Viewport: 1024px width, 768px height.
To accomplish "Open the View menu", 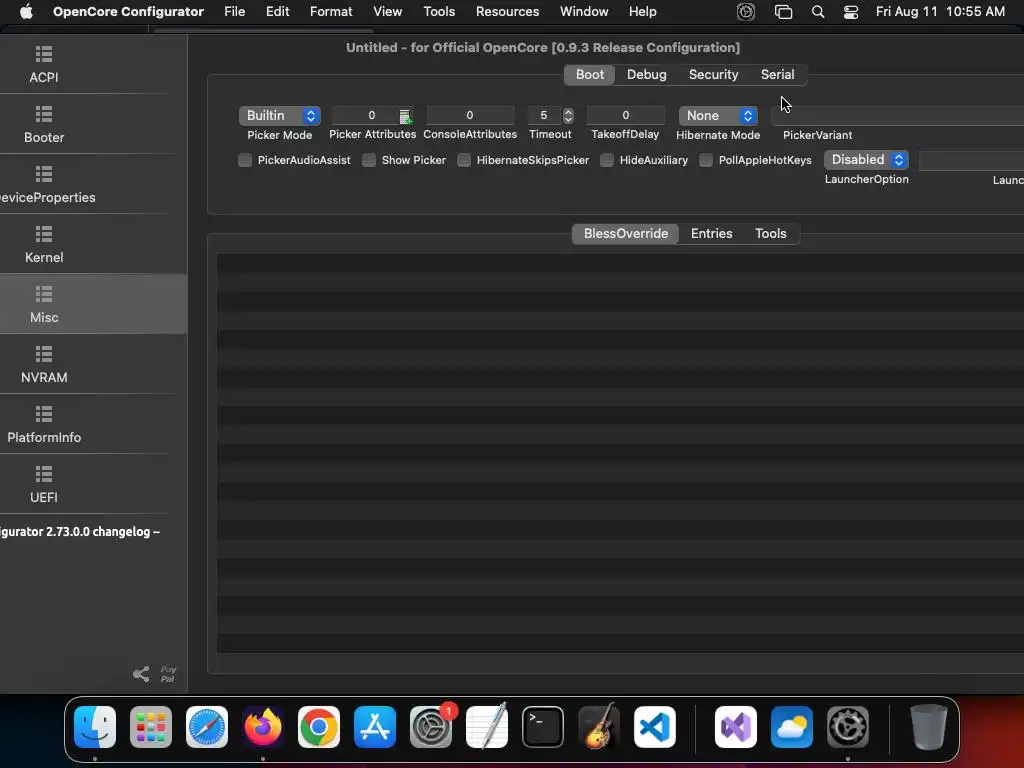I will tap(387, 12).
